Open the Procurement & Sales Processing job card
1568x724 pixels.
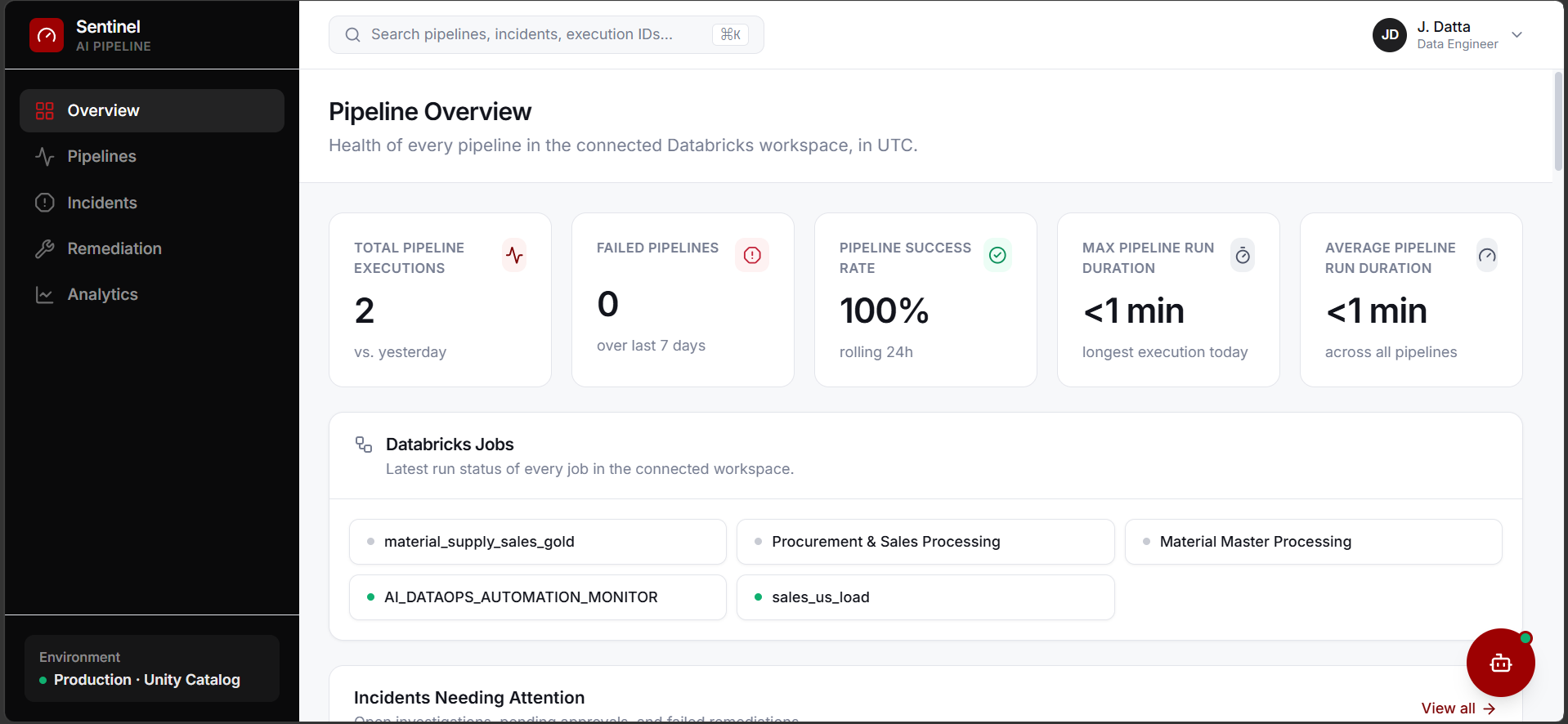tap(925, 542)
